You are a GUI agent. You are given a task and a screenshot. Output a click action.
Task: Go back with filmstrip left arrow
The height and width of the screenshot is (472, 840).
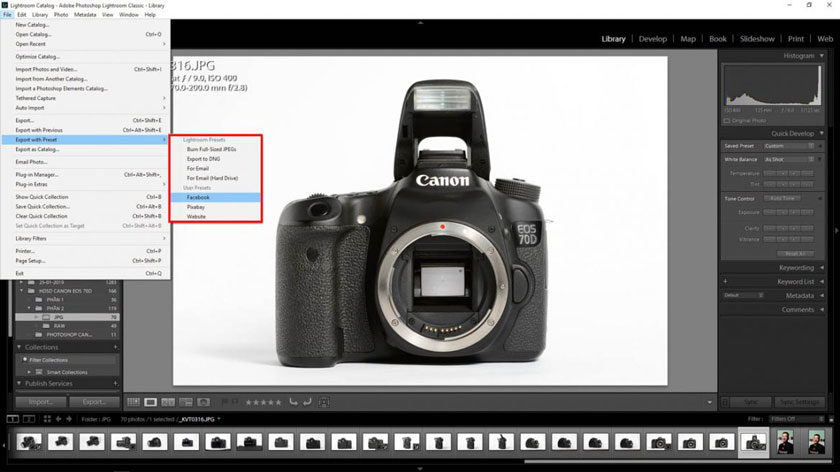[x=58, y=419]
